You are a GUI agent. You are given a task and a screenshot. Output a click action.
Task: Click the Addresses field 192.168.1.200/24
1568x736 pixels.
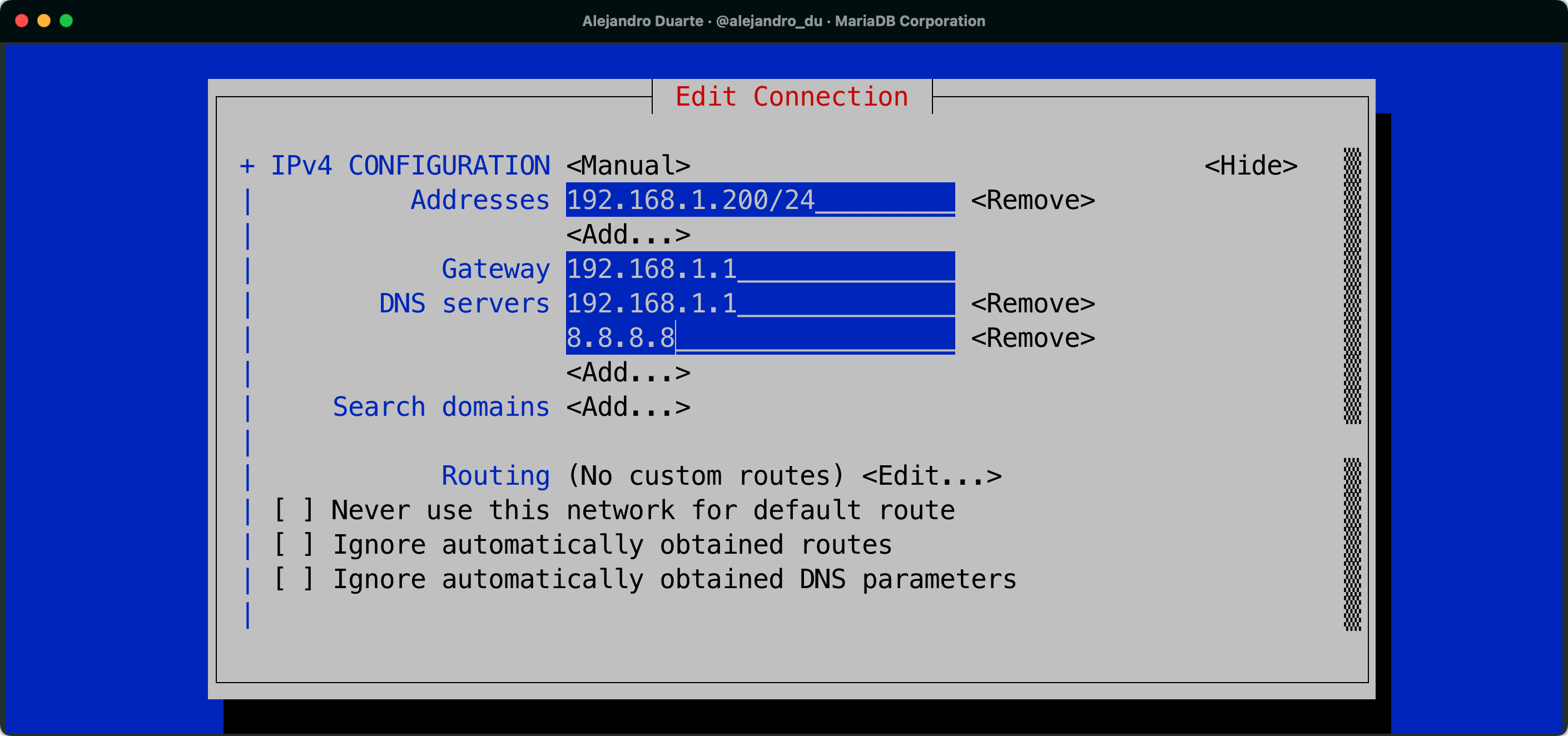[x=760, y=200]
